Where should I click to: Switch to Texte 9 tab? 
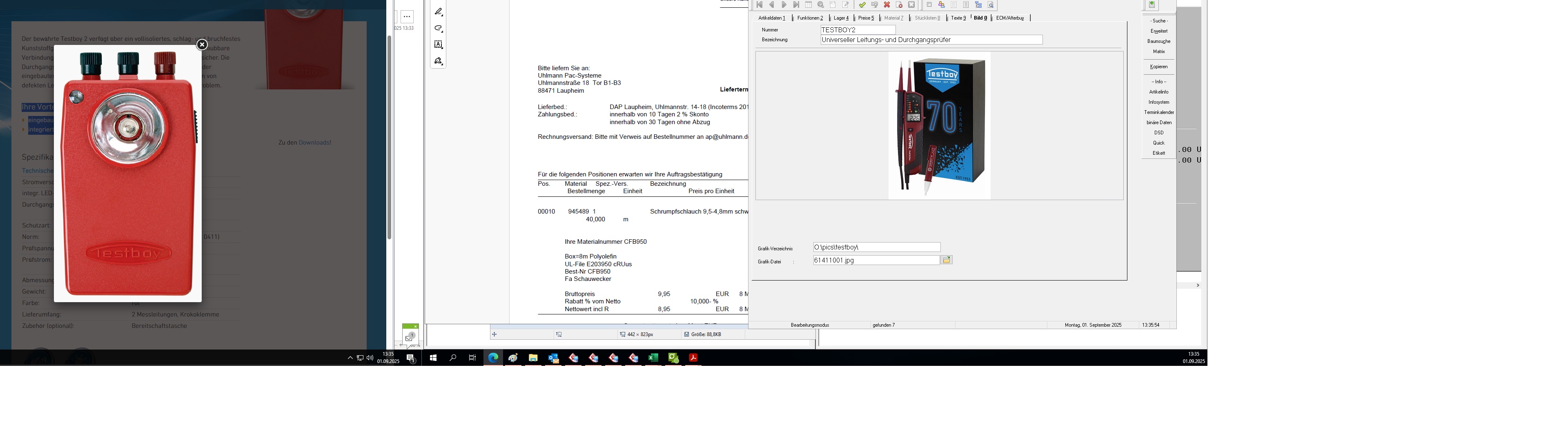[959, 18]
